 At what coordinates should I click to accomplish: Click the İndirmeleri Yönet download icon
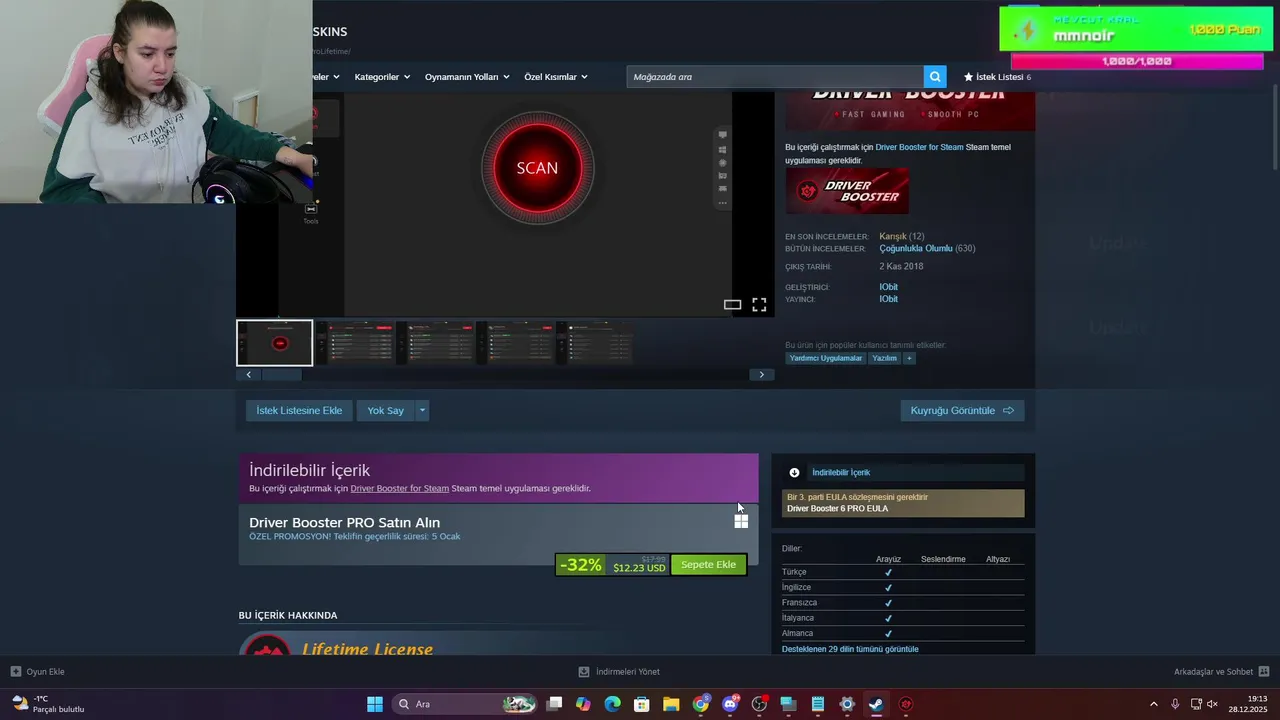584,672
